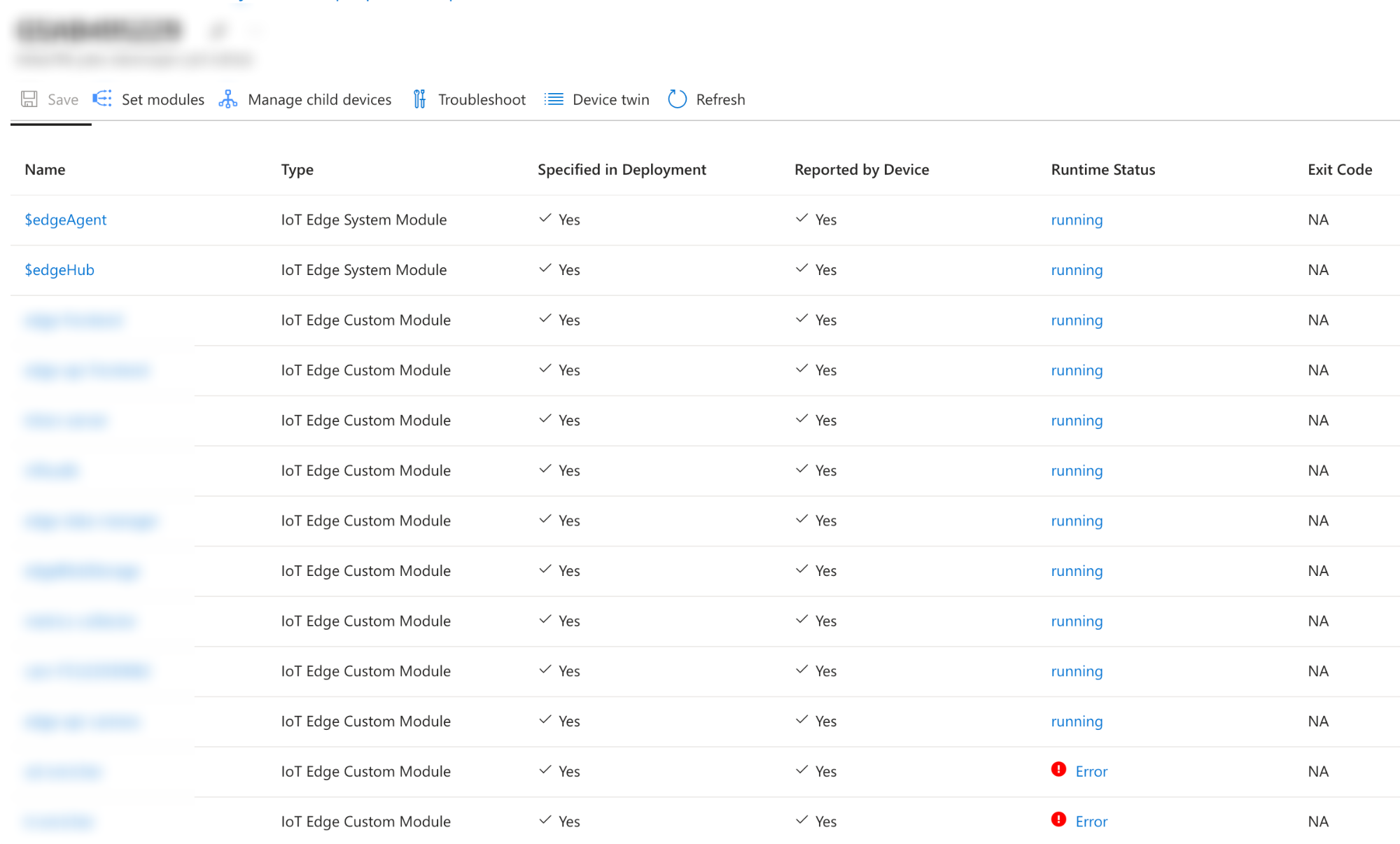Click the Device twin toolbar label
This screenshot has height=844, width=1400.
tap(610, 99)
